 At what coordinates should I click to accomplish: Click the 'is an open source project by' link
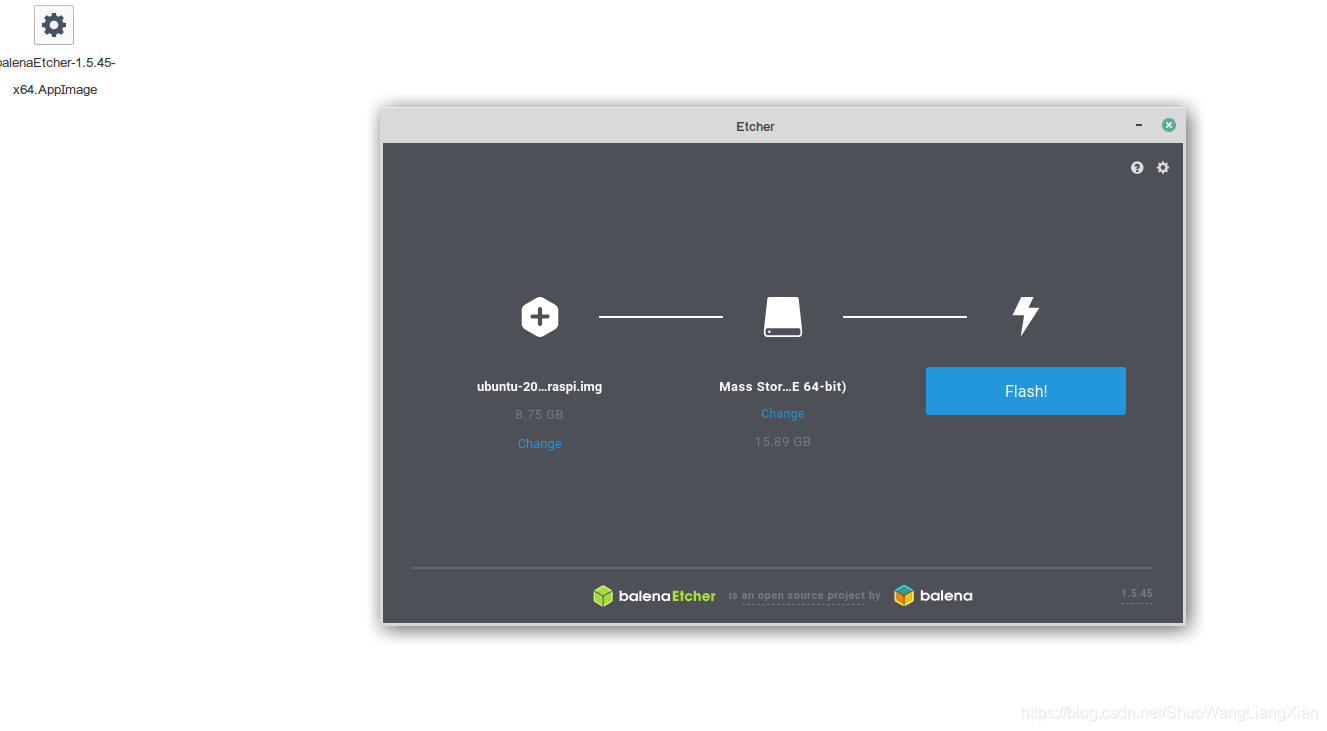pyautogui.click(x=804, y=596)
